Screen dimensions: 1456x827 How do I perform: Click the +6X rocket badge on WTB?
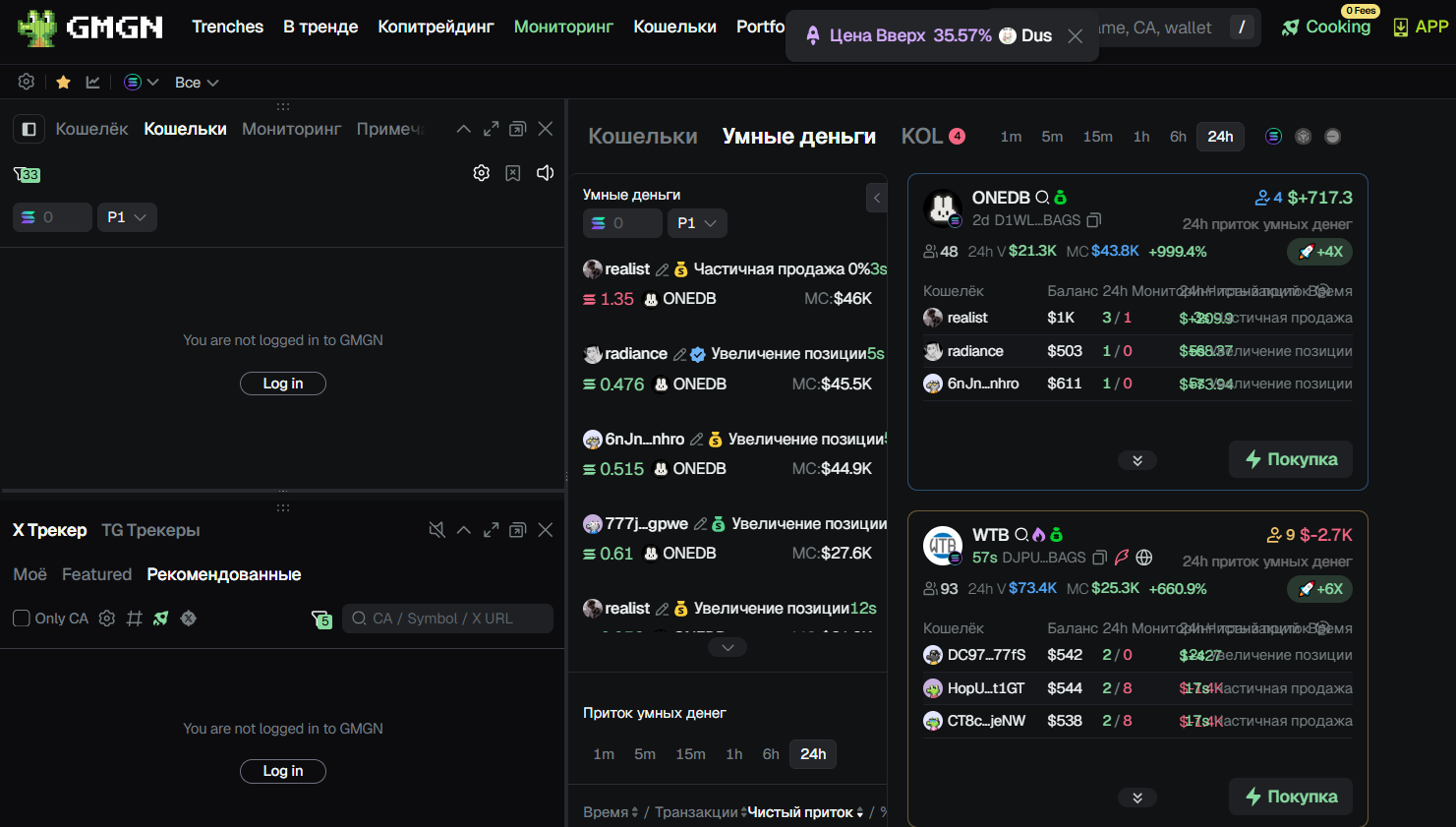[x=1320, y=589]
